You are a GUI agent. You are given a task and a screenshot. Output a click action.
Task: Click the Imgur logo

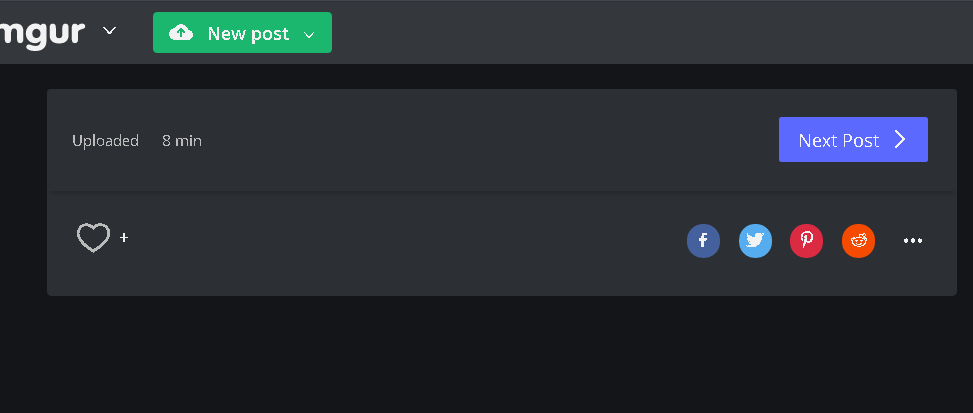click(x=42, y=31)
